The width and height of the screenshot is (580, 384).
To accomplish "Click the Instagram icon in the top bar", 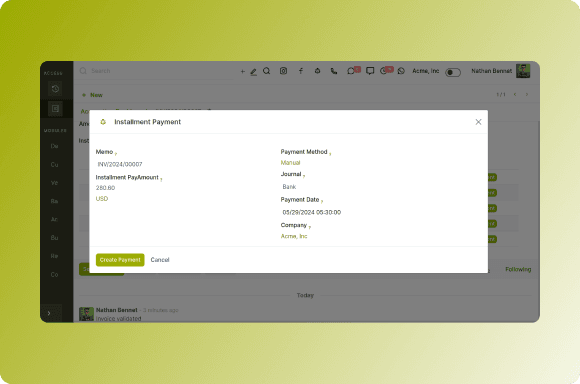I will point(283,71).
